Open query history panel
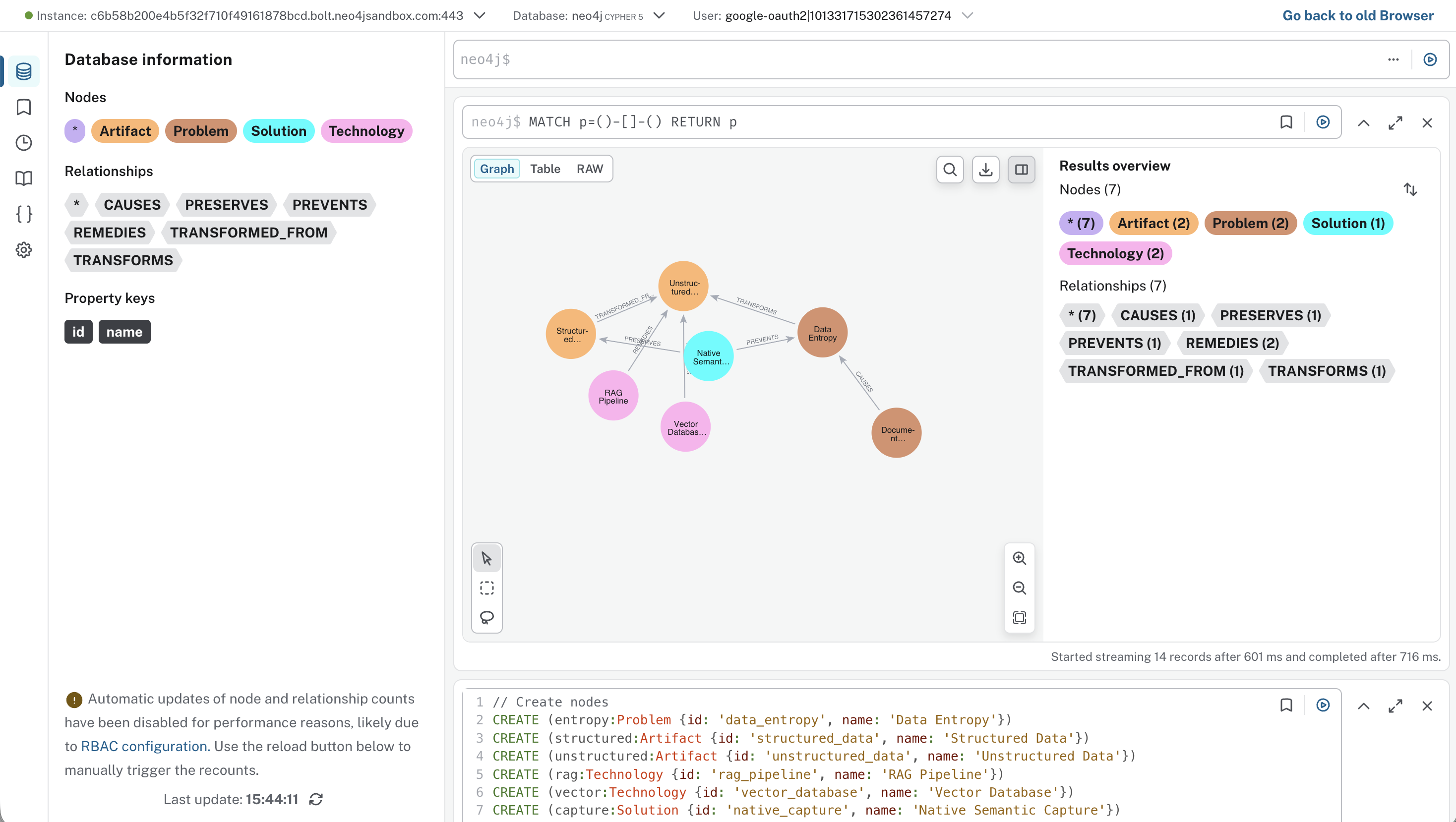The width and height of the screenshot is (1456, 822). tap(24, 143)
